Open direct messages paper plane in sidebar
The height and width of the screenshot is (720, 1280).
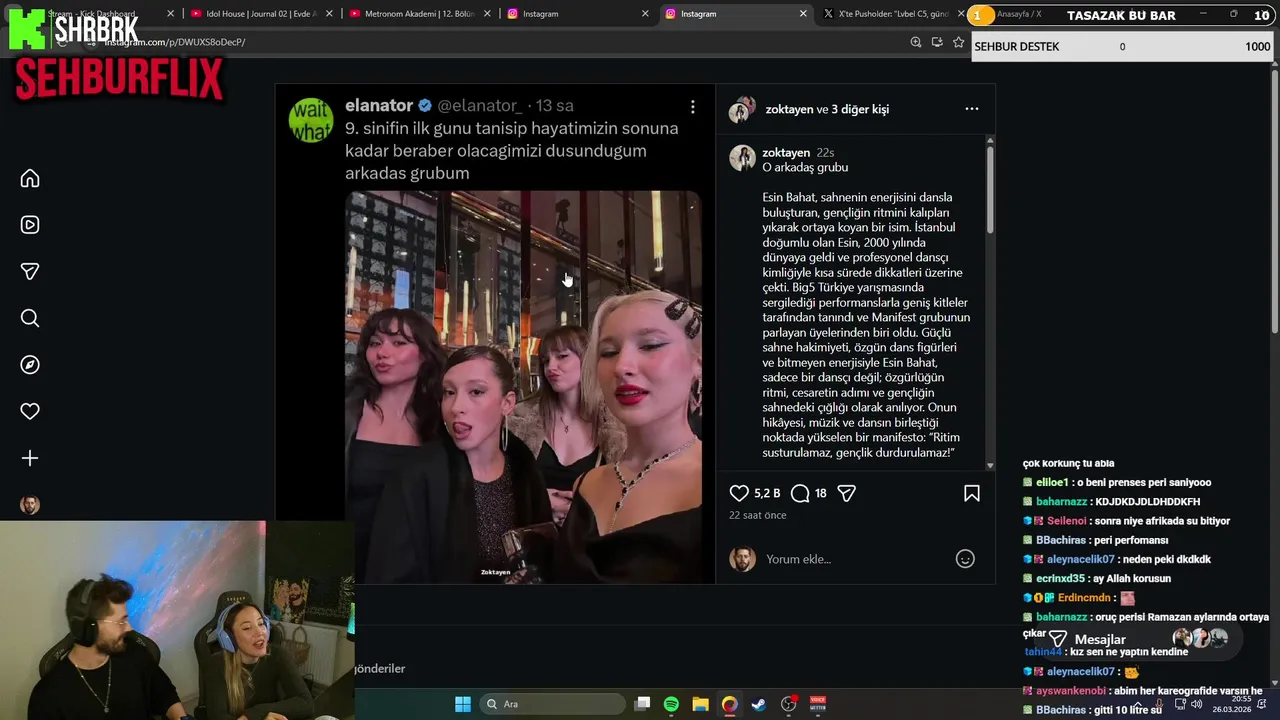(30, 271)
